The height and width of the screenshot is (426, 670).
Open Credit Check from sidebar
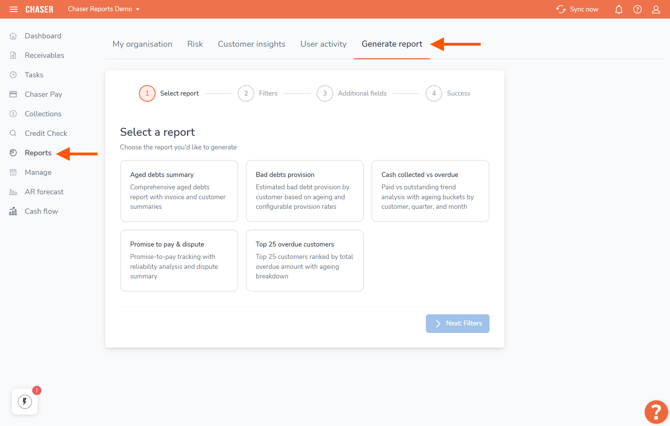[x=46, y=133]
